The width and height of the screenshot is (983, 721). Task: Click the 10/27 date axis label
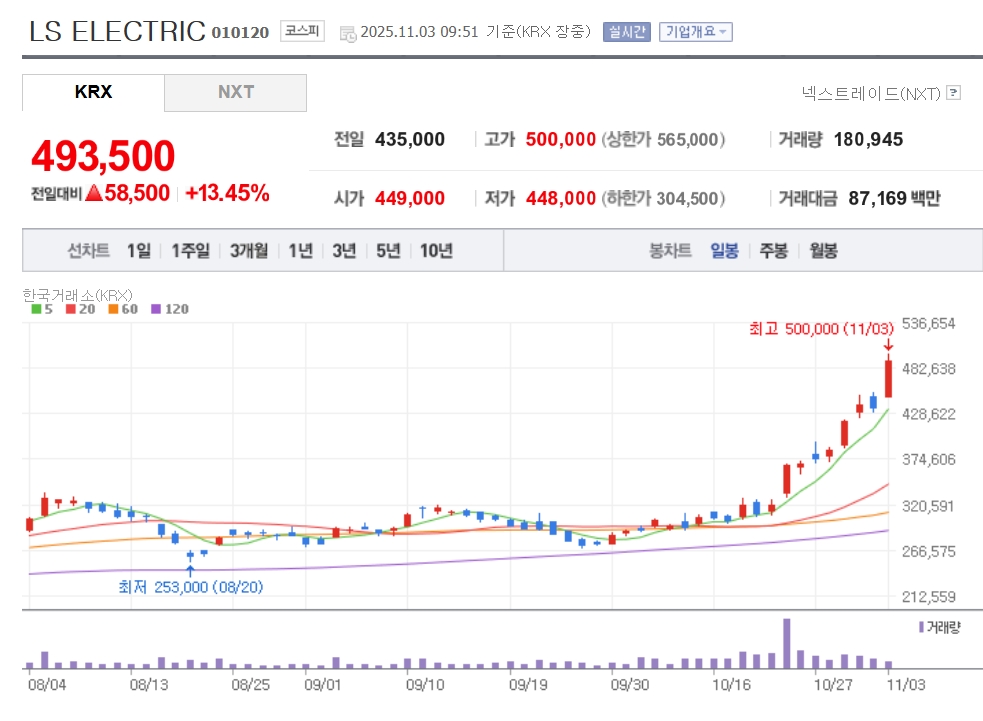(x=833, y=685)
